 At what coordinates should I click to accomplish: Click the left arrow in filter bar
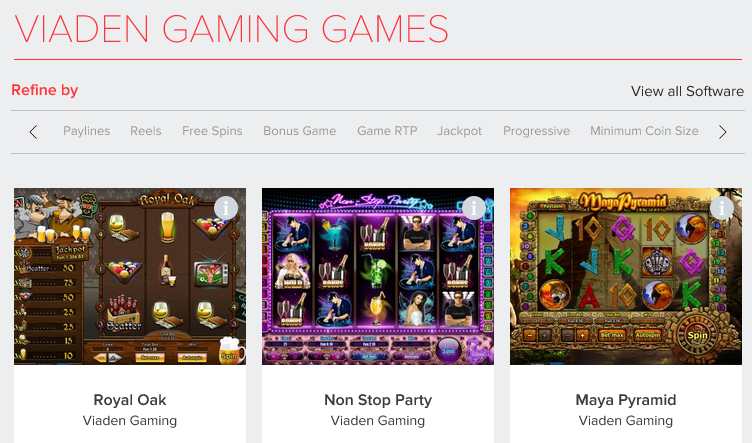coord(33,132)
